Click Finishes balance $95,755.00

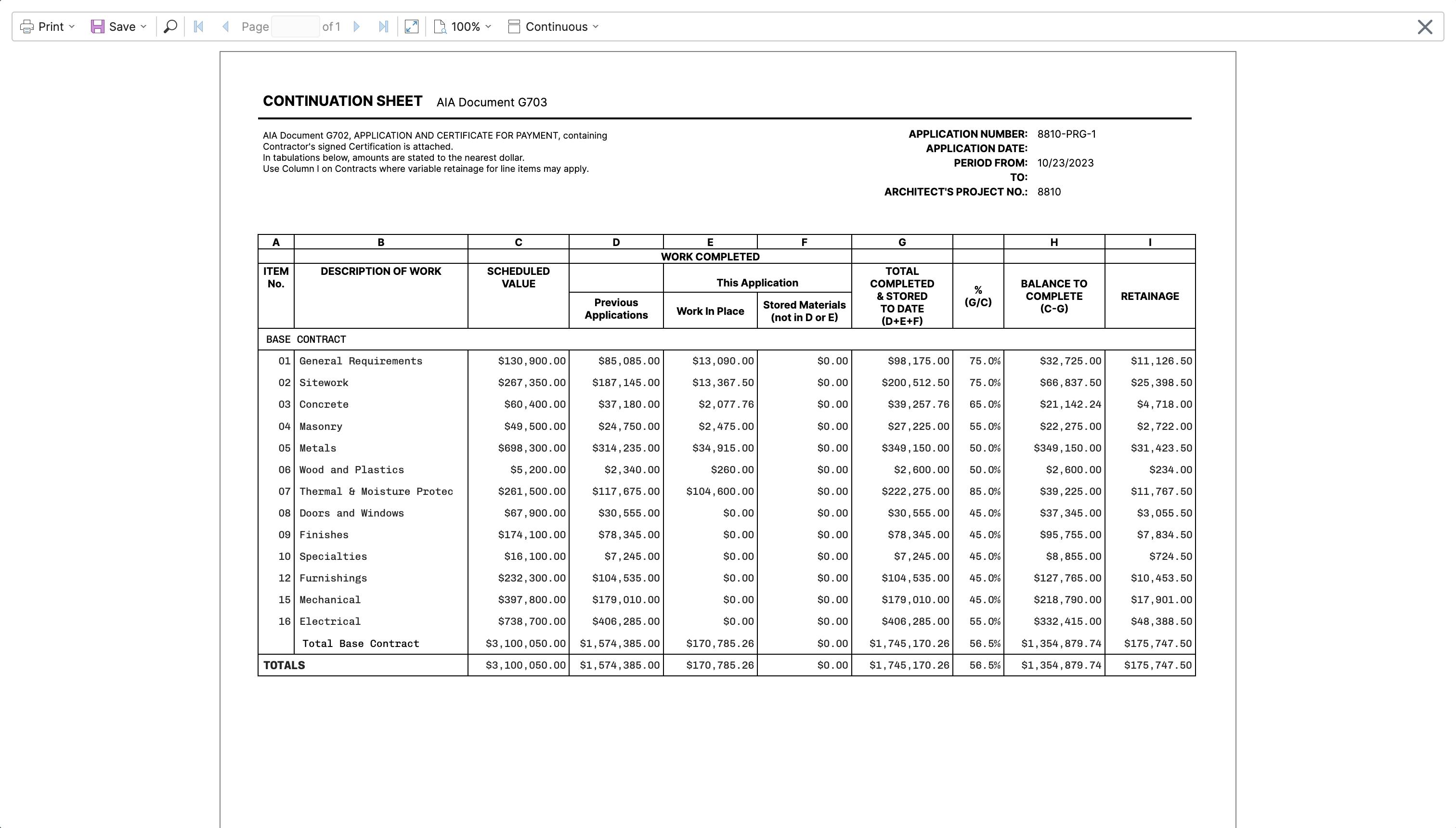point(1070,534)
